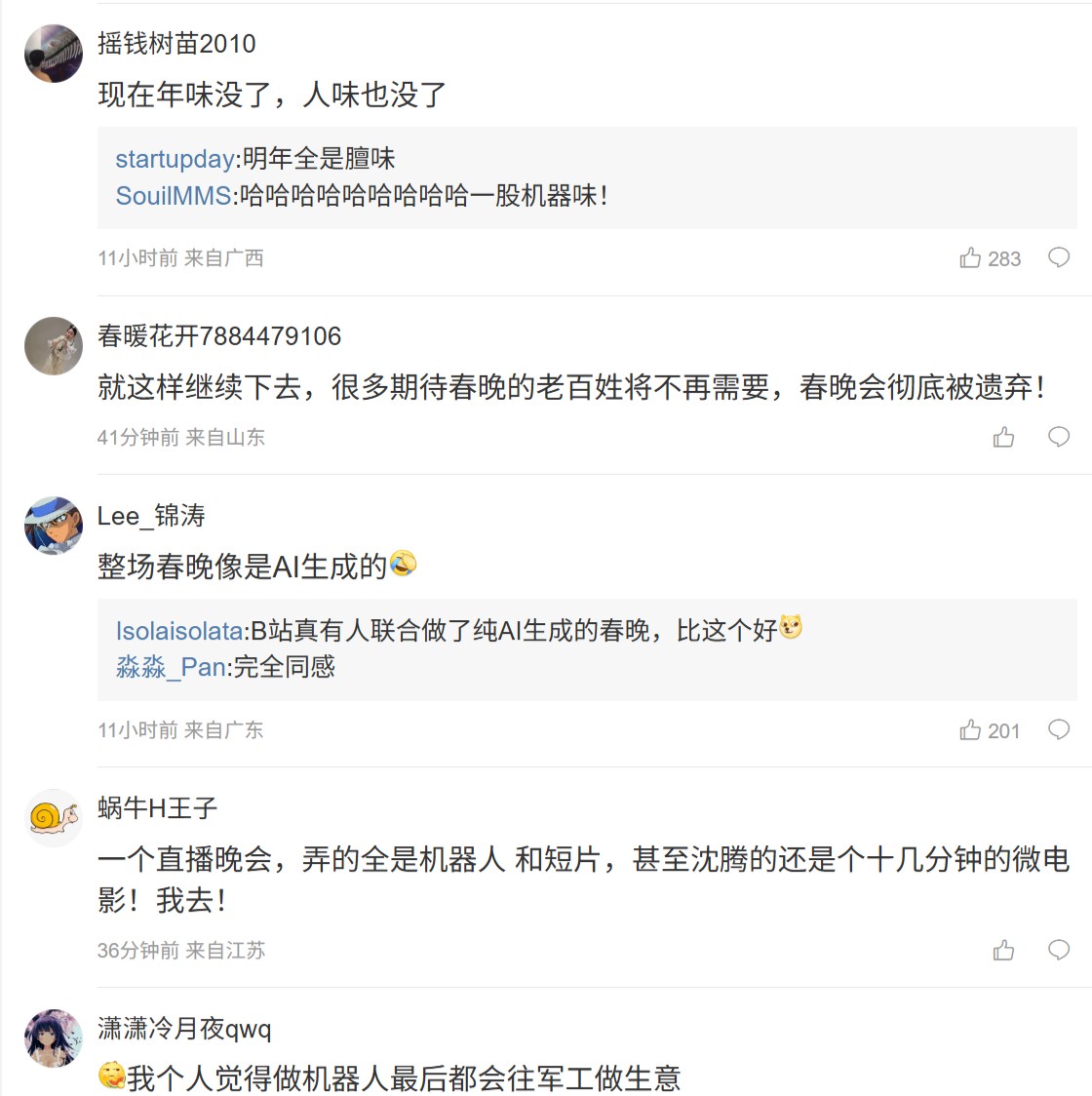The width and height of the screenshot is (1092, 1096).
Task: Open startupday's profile link
Action: click(175, 159)
